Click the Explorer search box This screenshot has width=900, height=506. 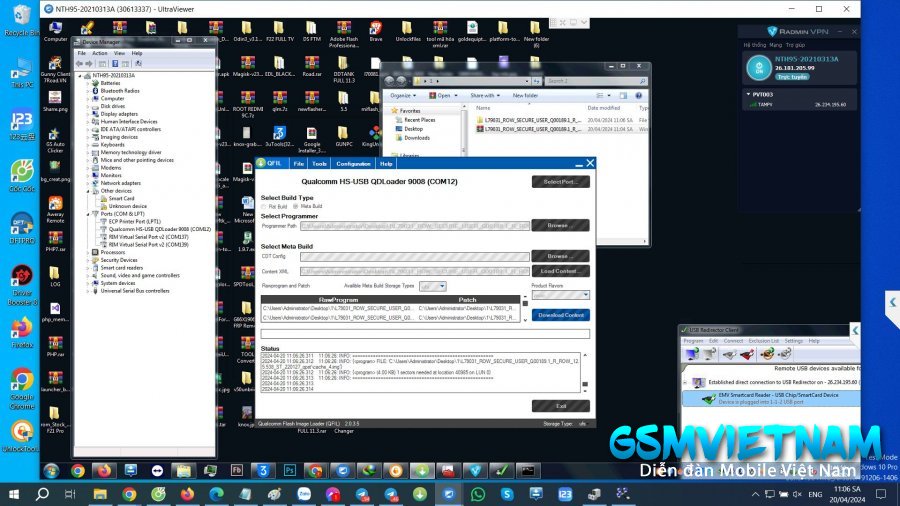(596, 81)
